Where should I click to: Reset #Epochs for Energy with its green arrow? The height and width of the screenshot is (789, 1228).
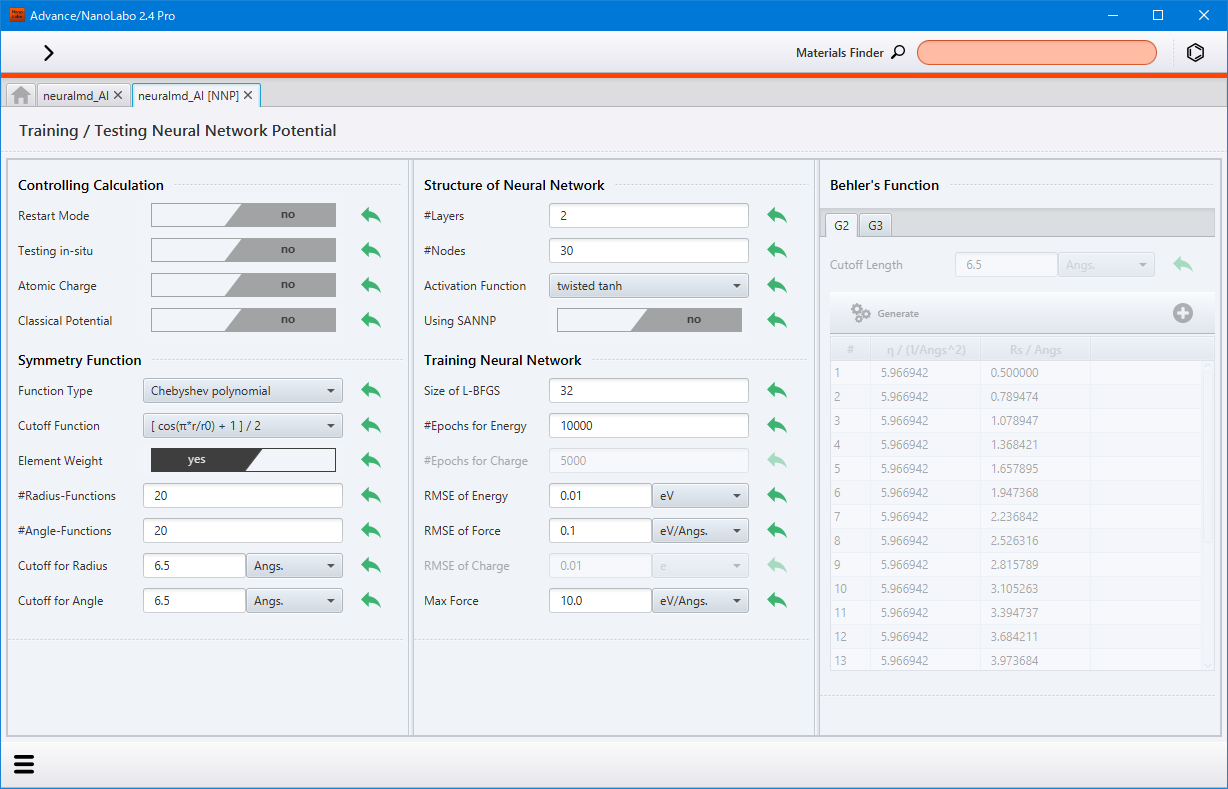[x=777, y=426]
